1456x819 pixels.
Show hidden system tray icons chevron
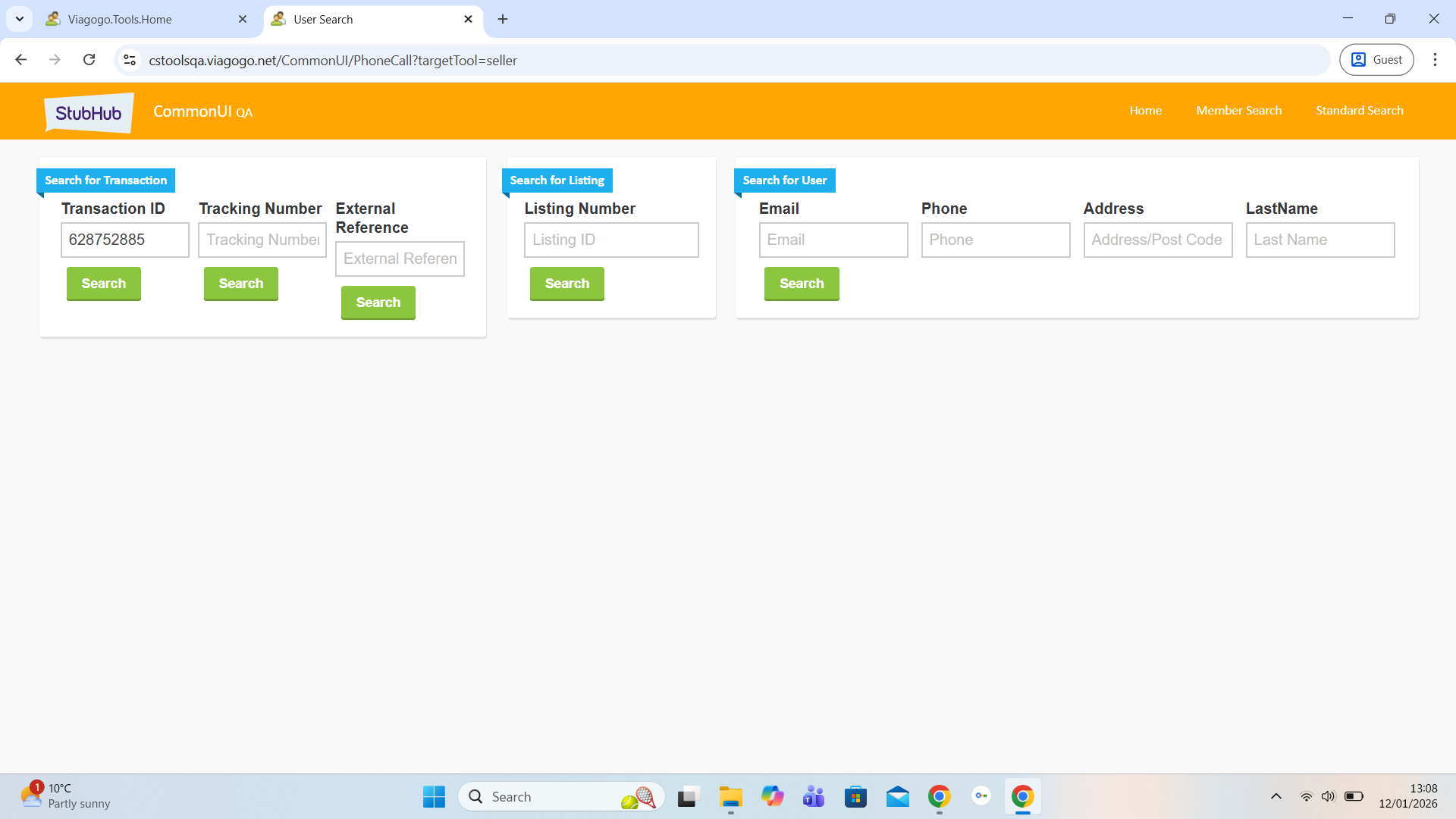coord(1276,796)
